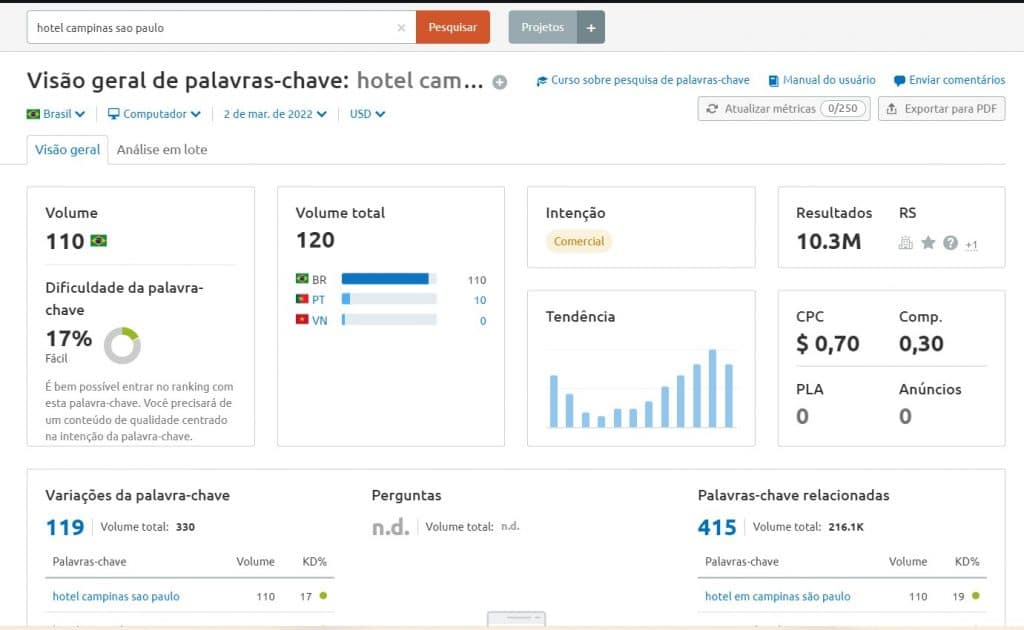Click the refresh icon on Atualizar métricas

point(713,108)
